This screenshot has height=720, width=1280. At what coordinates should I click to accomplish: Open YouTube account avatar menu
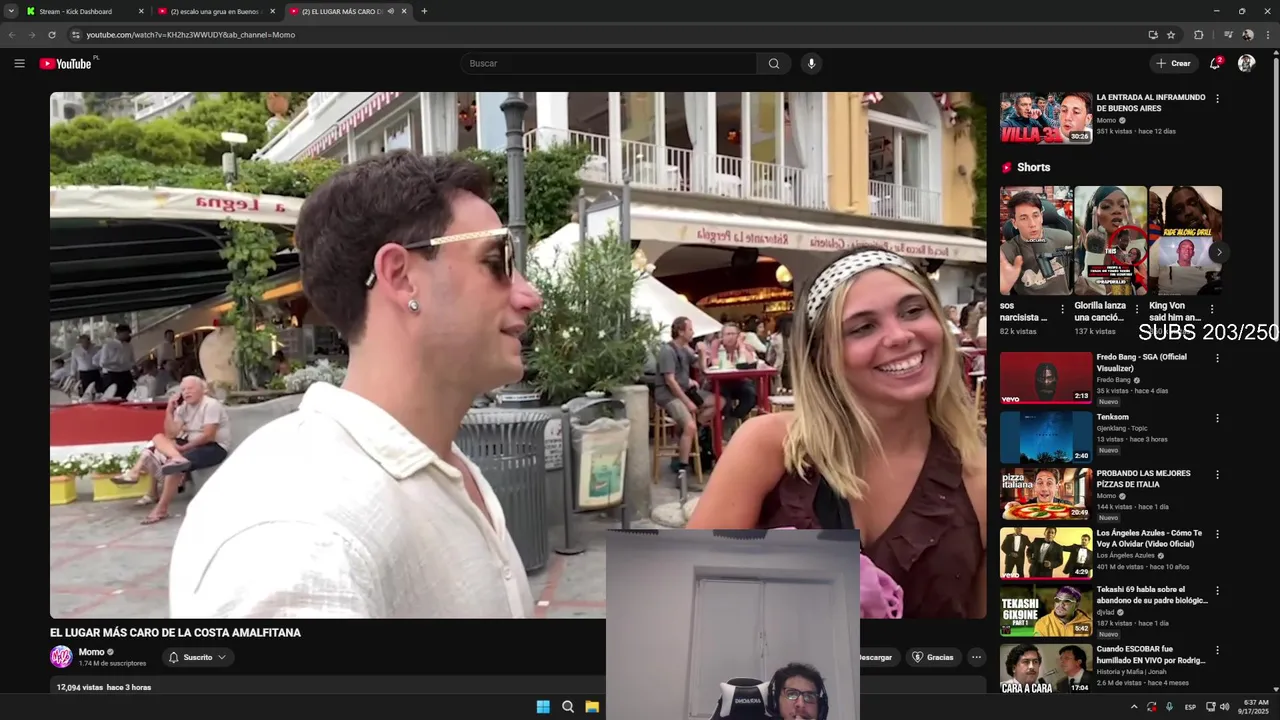point(1246,63)
